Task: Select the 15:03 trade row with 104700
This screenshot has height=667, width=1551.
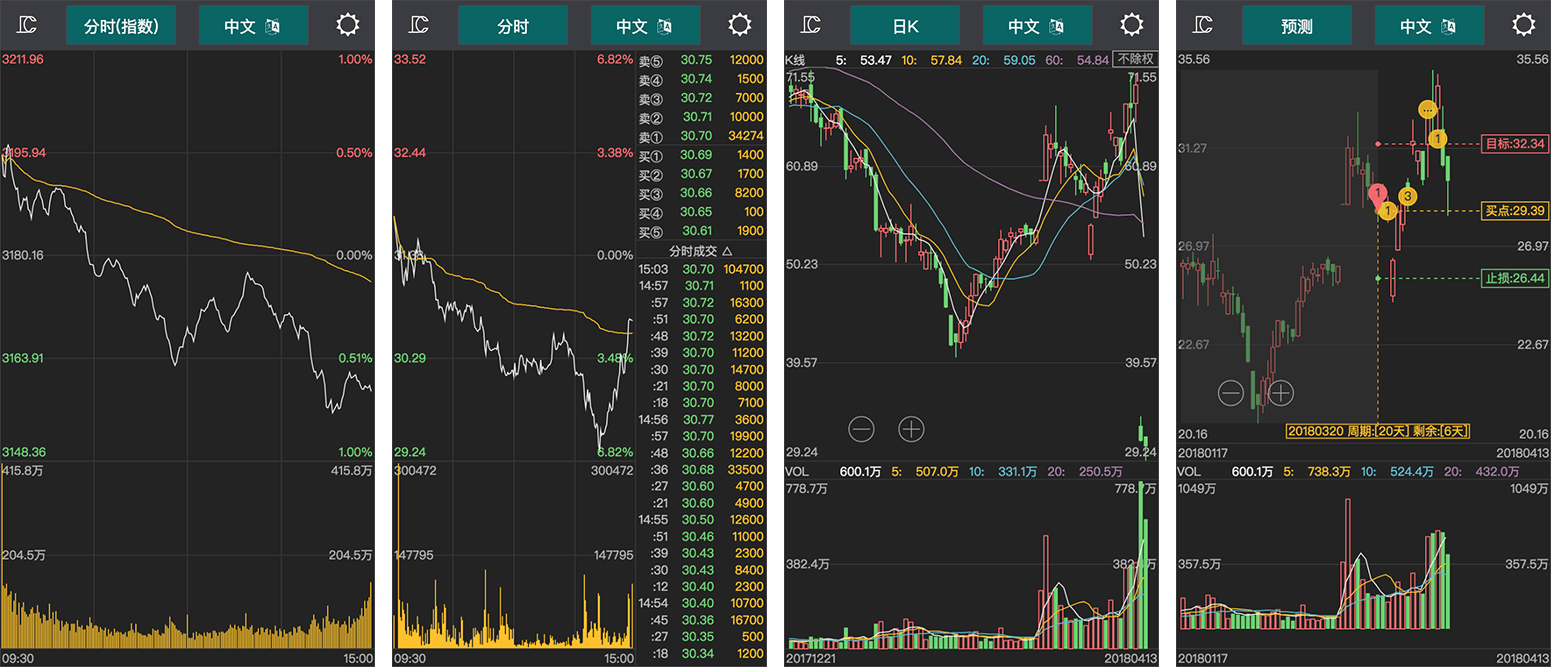Action: coord(701,269)
